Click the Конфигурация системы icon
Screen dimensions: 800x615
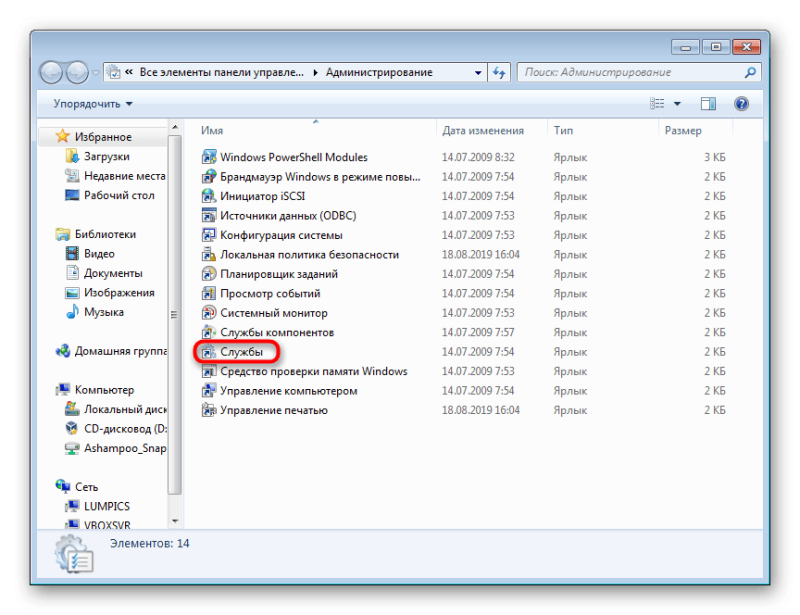[x=209, y=235]
